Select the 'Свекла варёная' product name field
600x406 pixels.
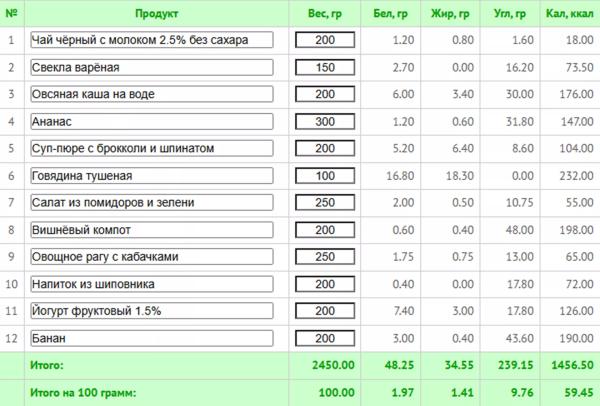coord(151,67)
